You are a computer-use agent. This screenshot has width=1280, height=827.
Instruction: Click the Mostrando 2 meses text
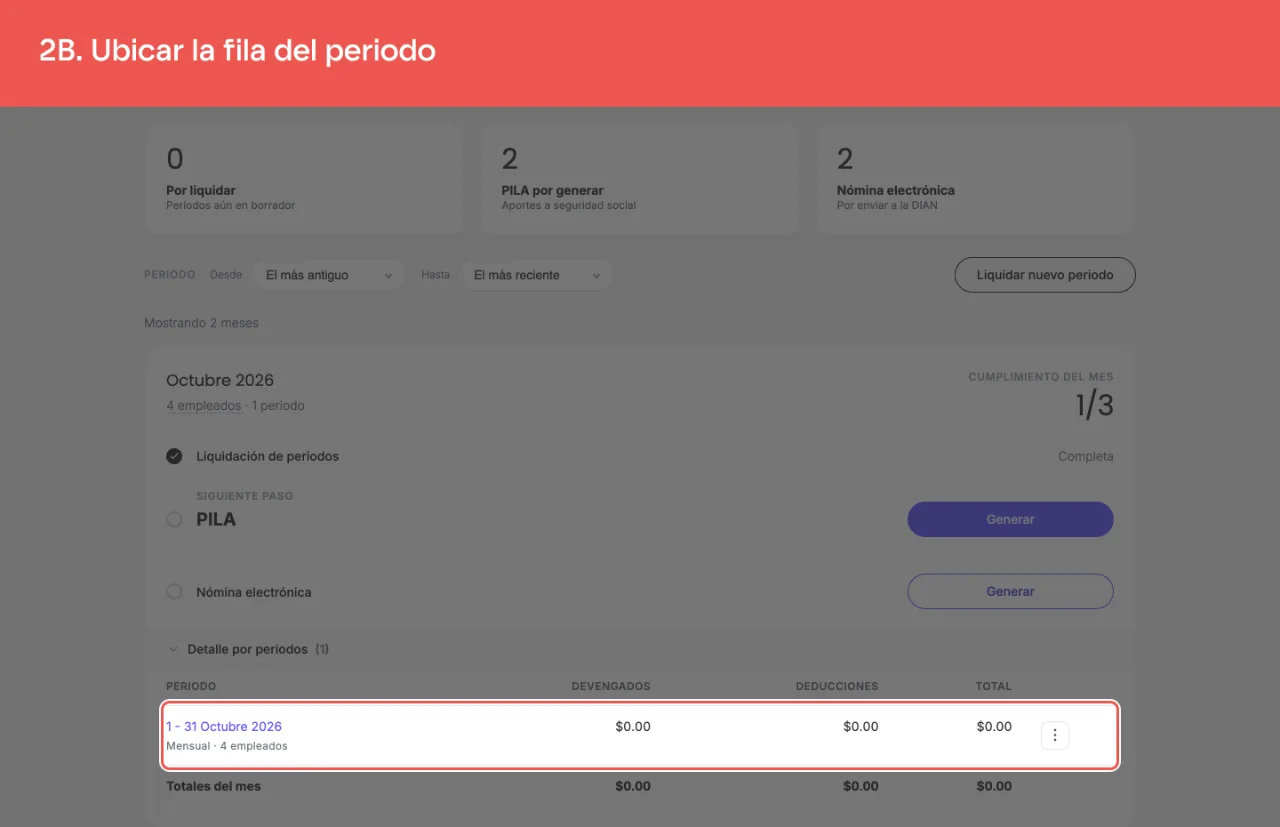click(201, 323)
